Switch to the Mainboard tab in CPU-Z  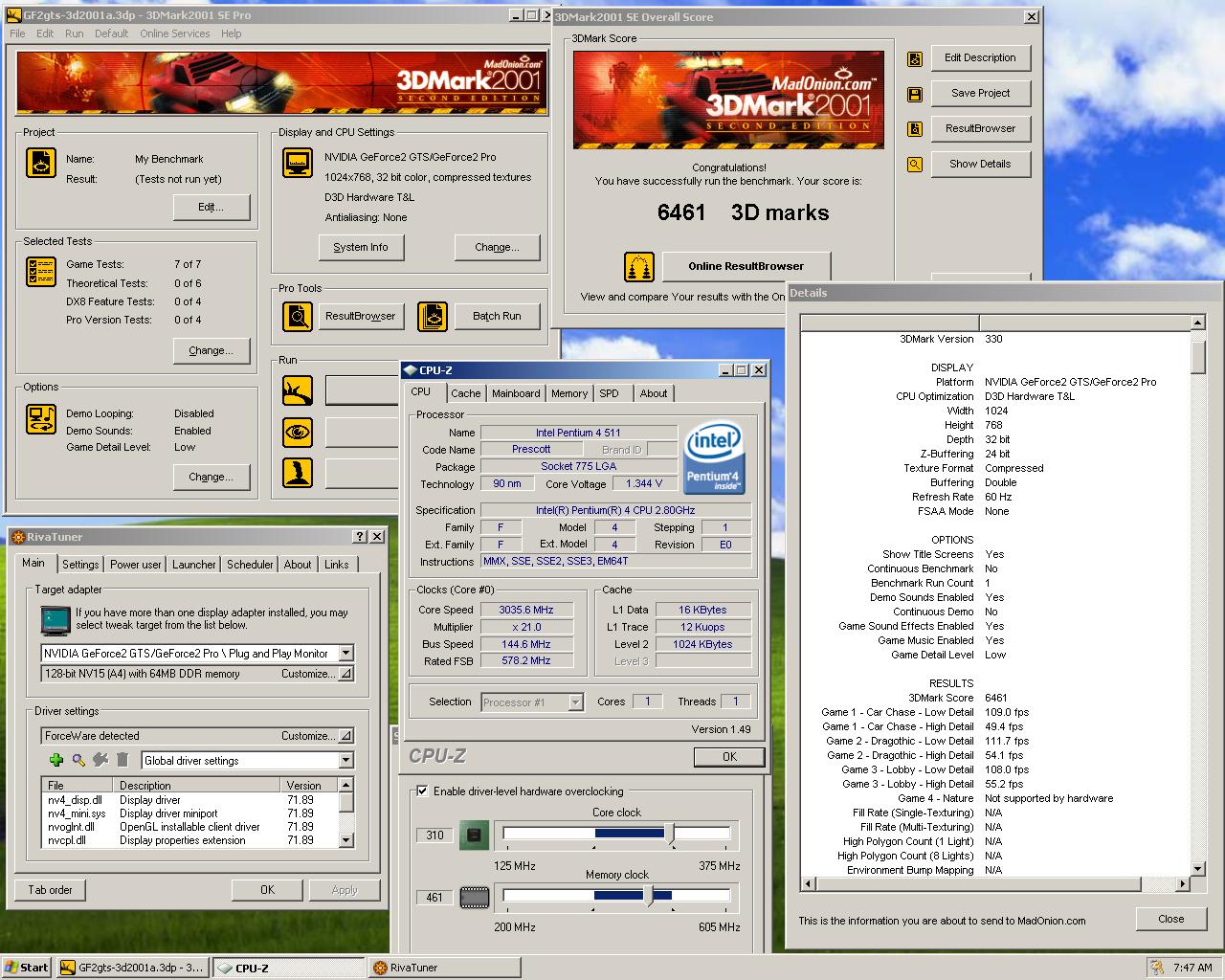(x=516, y=393)
